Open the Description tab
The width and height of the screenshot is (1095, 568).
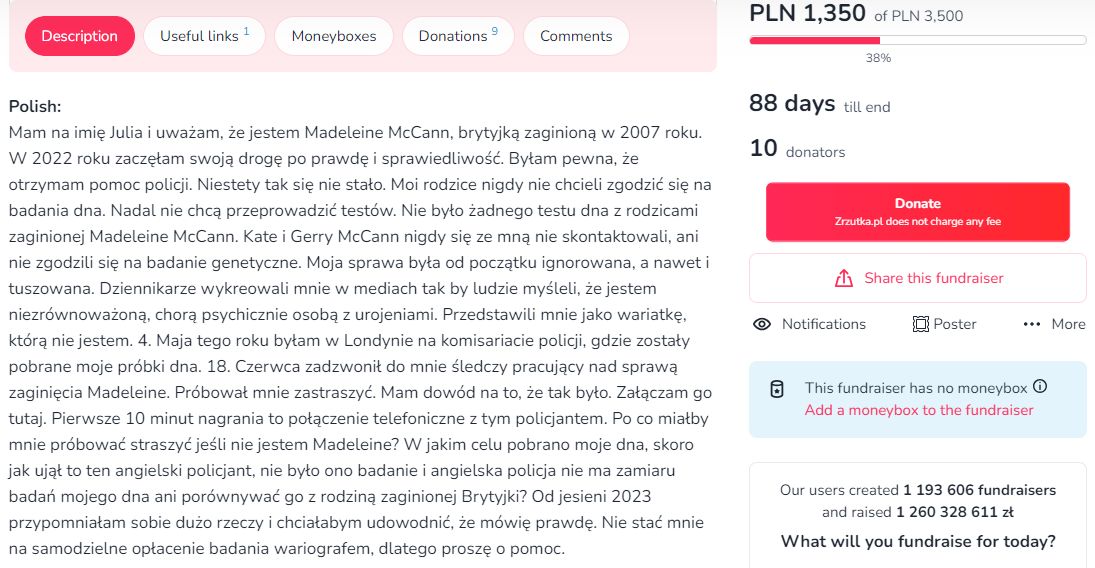79,36
